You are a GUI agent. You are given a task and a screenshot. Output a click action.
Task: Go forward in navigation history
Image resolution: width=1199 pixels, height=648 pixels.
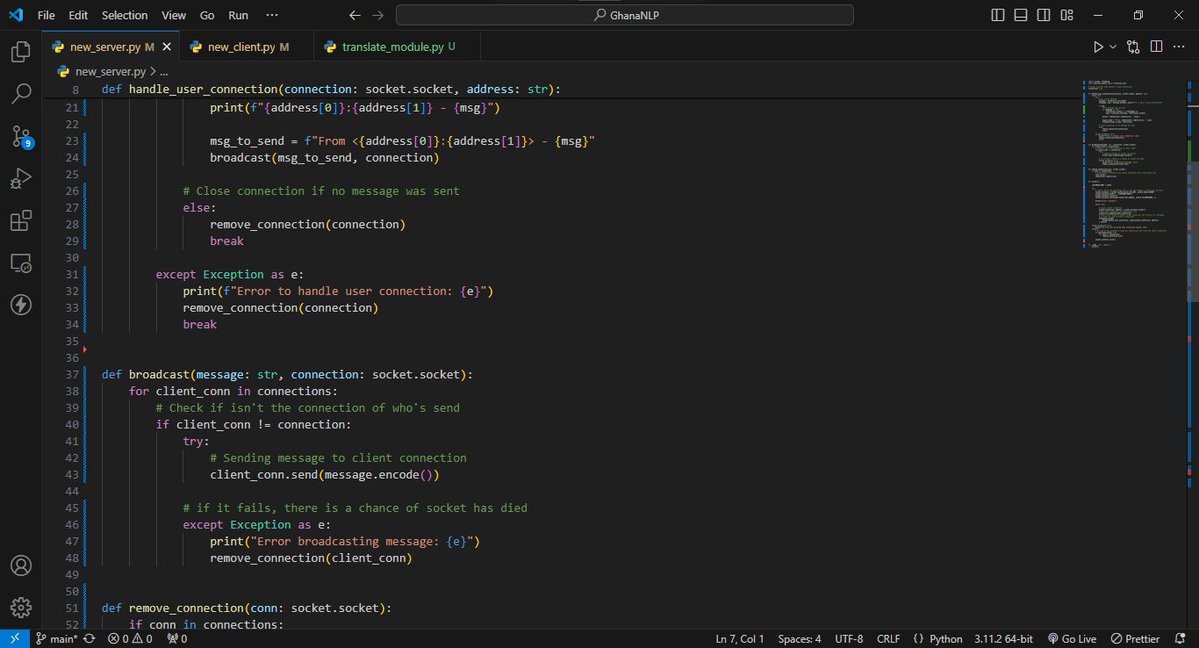point(378,15)
